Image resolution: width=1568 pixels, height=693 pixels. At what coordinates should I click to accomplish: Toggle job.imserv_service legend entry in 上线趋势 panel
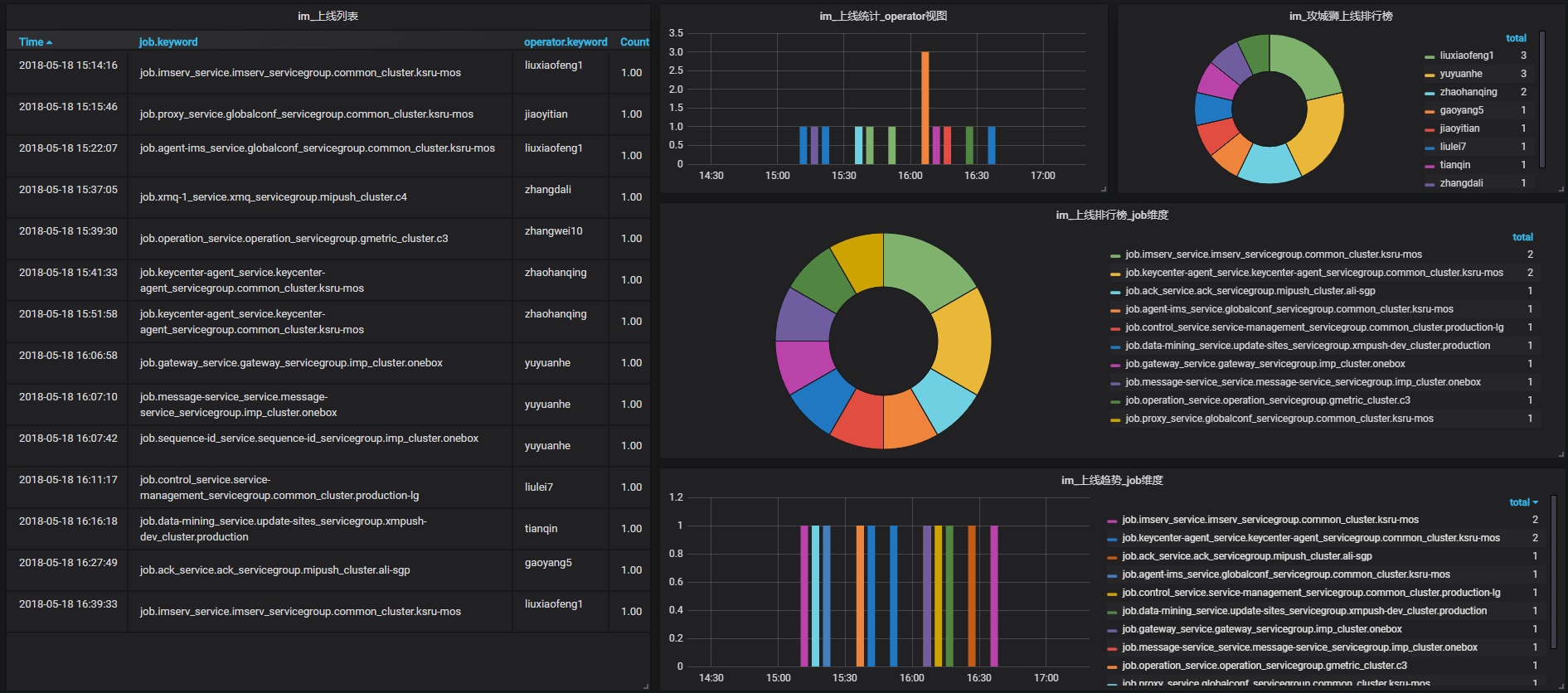click(x=1269, y=520)
